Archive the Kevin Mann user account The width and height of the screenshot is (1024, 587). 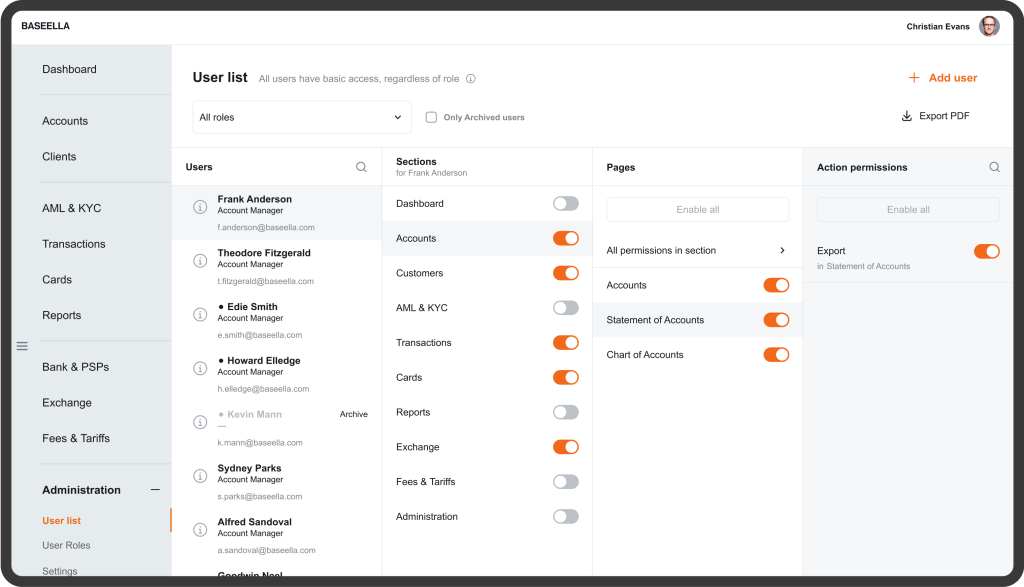(353, 413)
